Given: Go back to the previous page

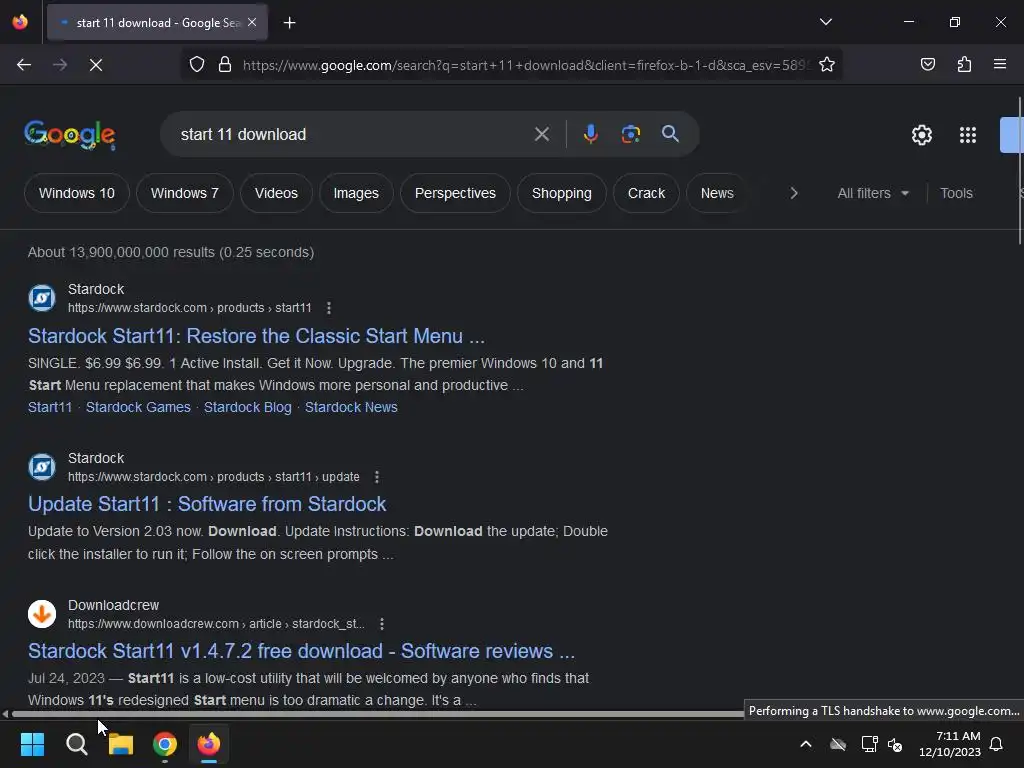Looking at the screenshot, I should pyautogui.click(x=24, y=65).
